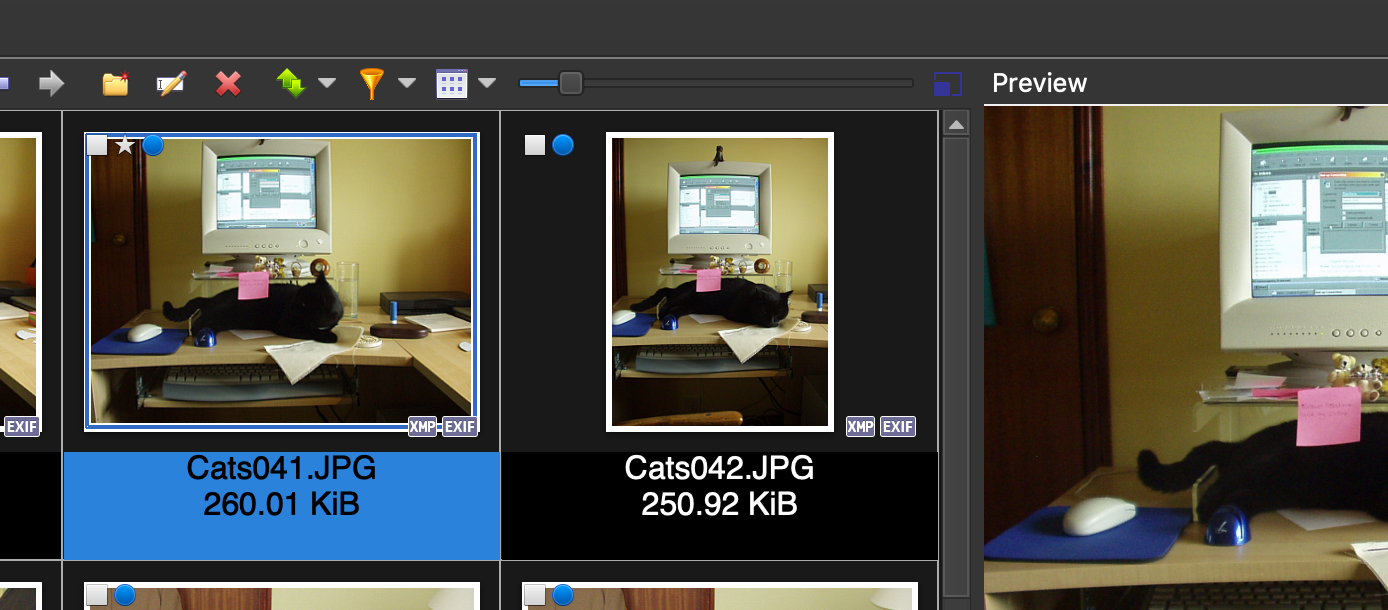Image resolution: width=1388 pixels, height=610 pixels.
Task: Click the blue color label dot on Cats041.JPG
Action: coord(153,146)
